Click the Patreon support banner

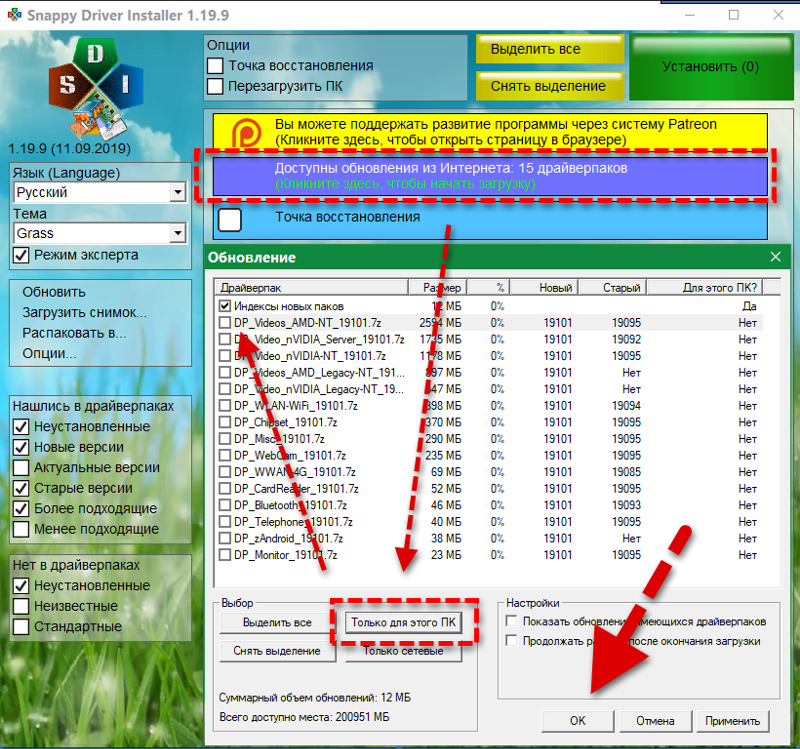point(490,132)
